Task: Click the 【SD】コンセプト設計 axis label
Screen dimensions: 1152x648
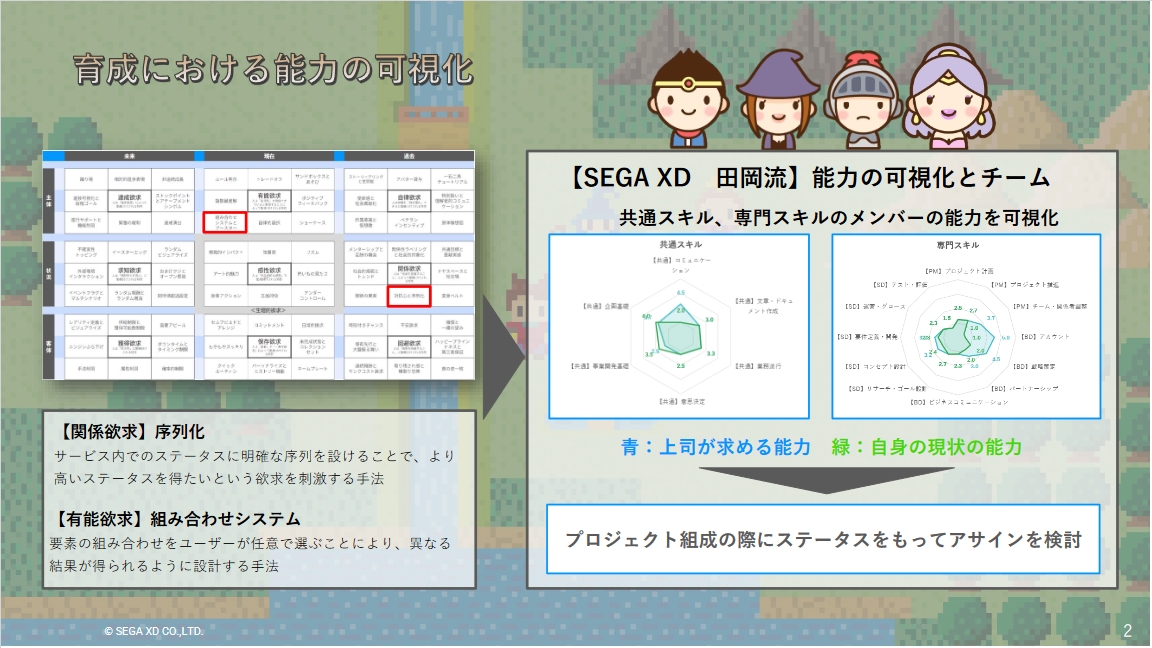Action: (875, 366)
